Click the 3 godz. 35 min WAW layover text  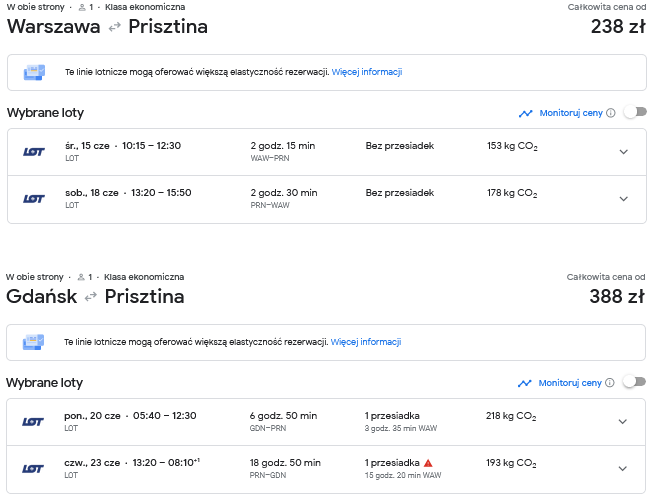401,428
